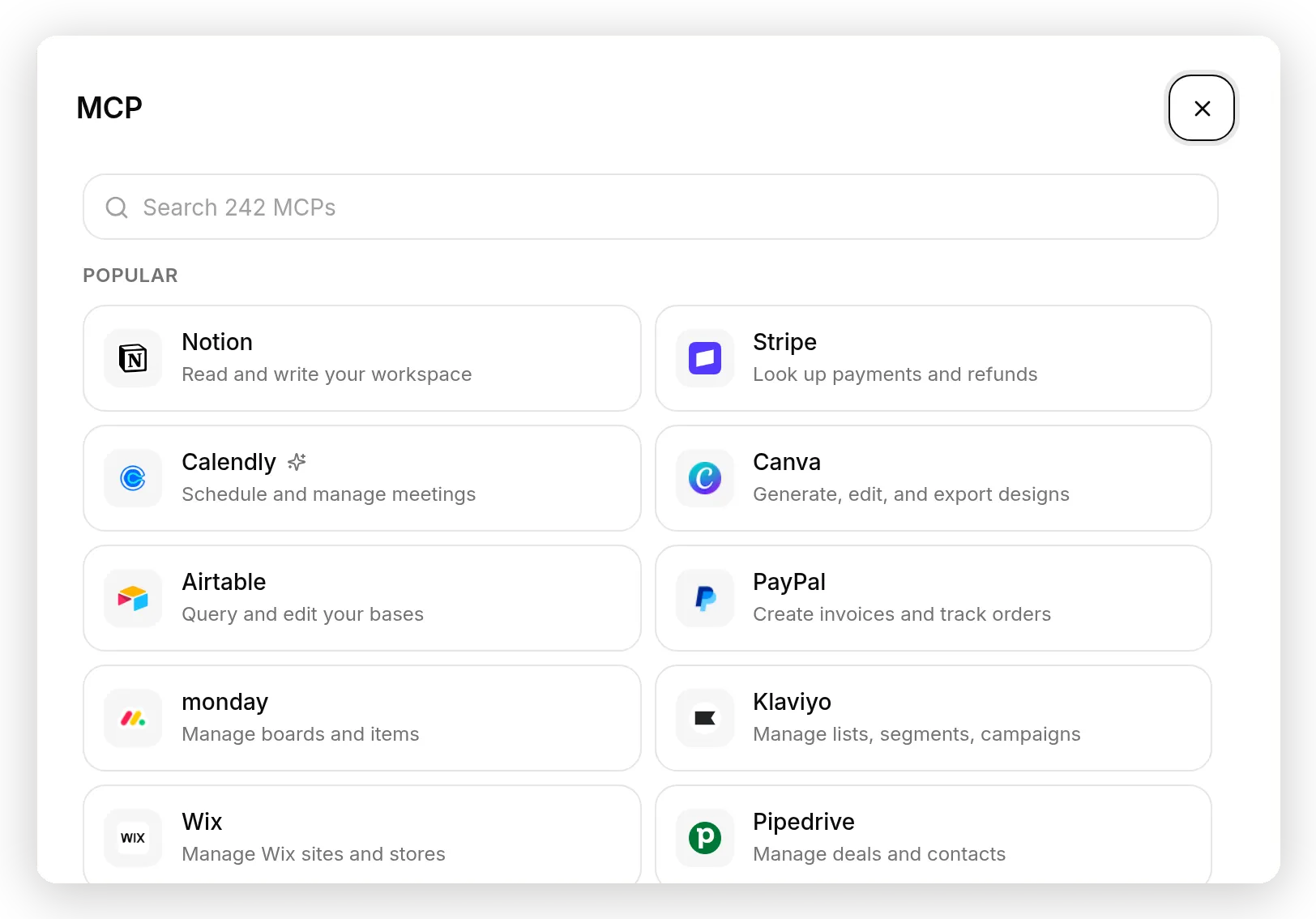The width and height of the screenshot is (1316, 919).
Task: Click the Stripe logo icon
Action: pos(705,358)
